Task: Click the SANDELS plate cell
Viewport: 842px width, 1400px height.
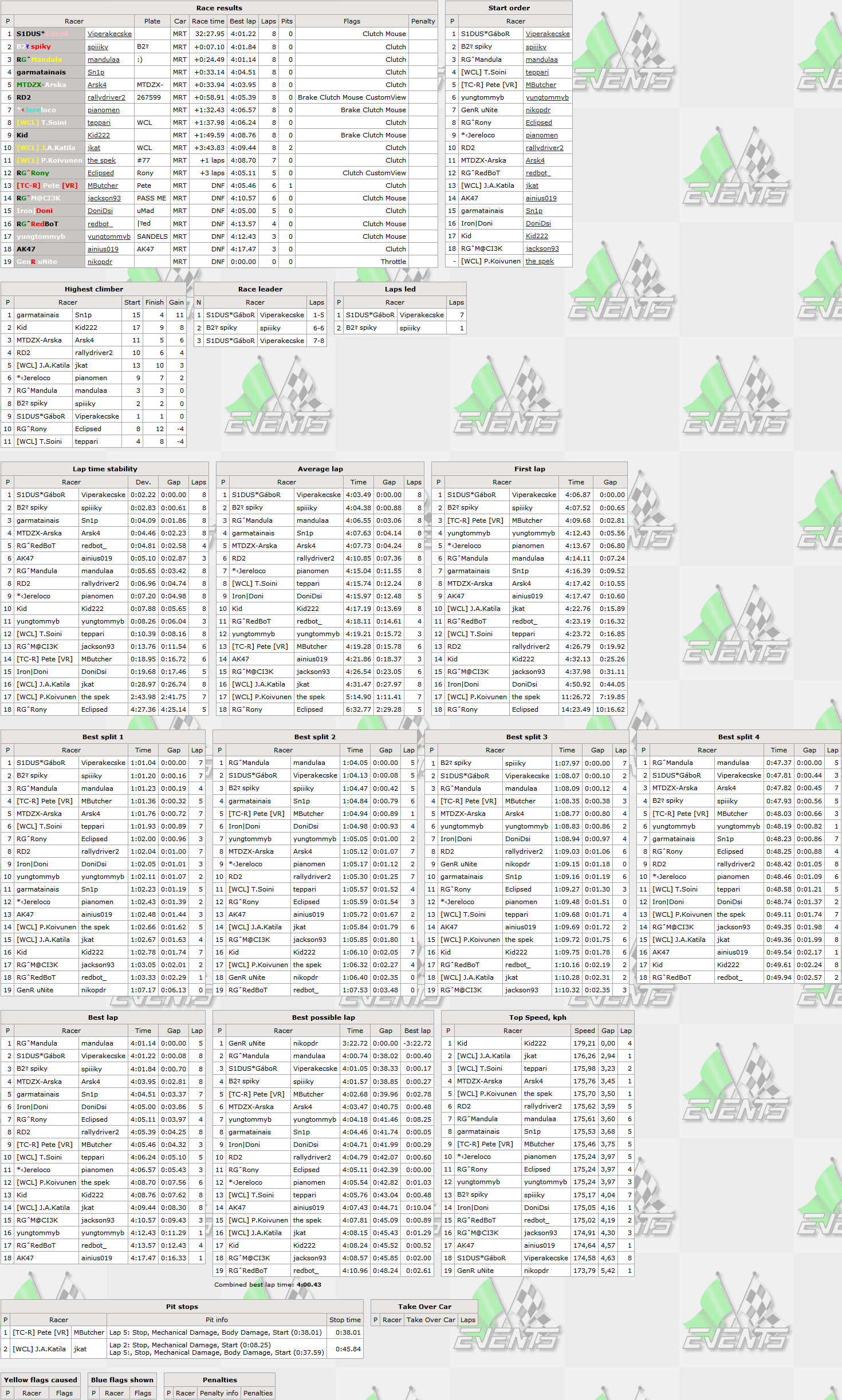Action: [x=152, y=236]
